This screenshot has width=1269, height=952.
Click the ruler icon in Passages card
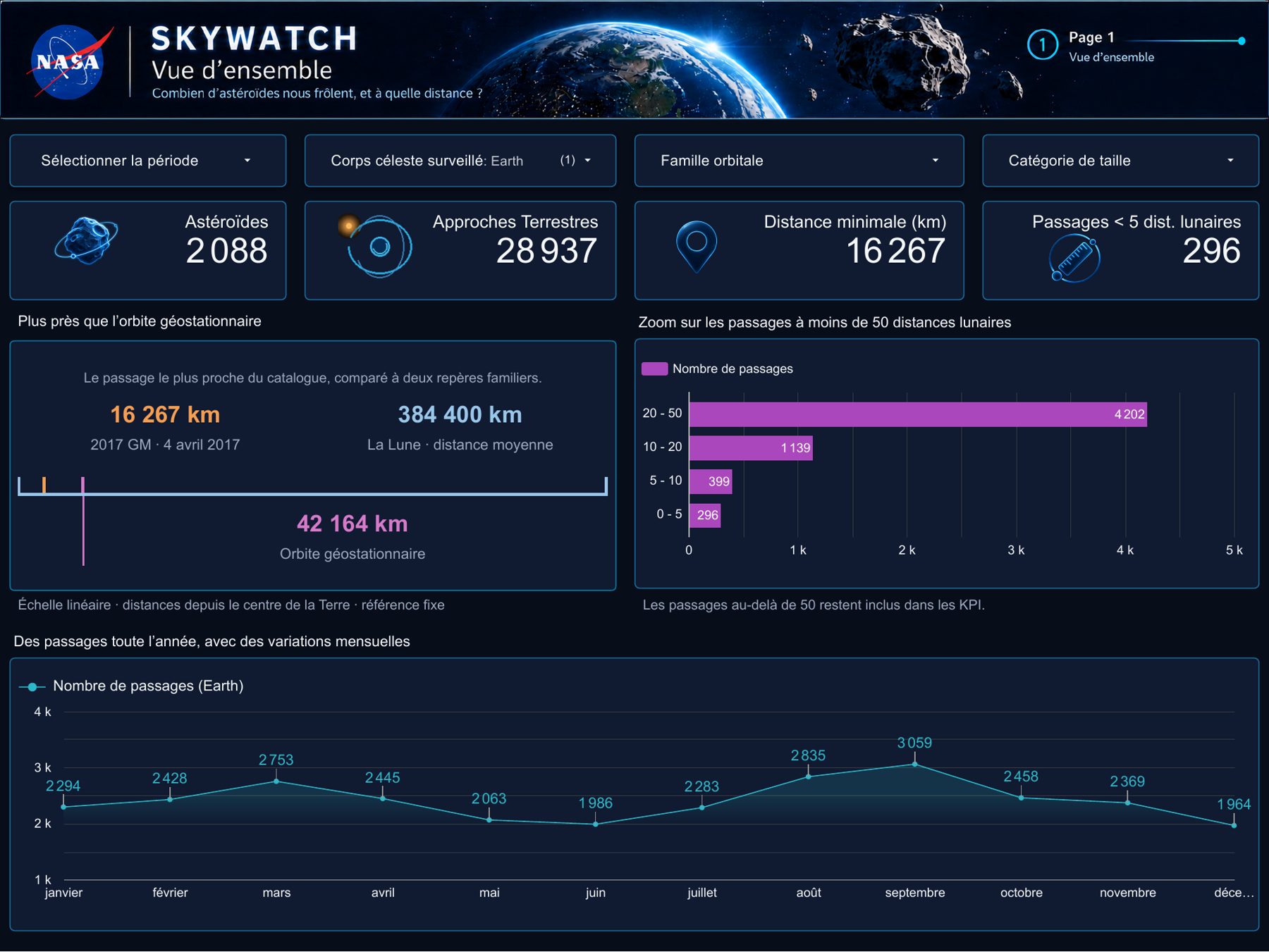pos(1074,259)
